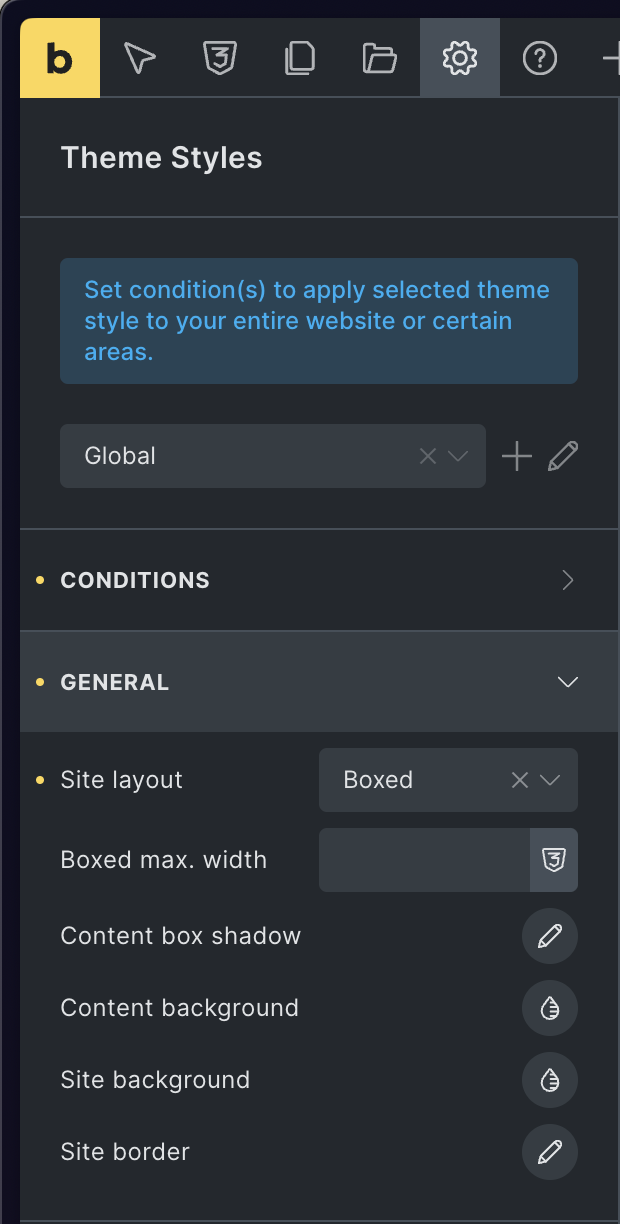Image resolution: width=620 pixels, height=1224 pixels.
Task: Click the yellow Bricks logo icon
Action: (x=60, y=58)
